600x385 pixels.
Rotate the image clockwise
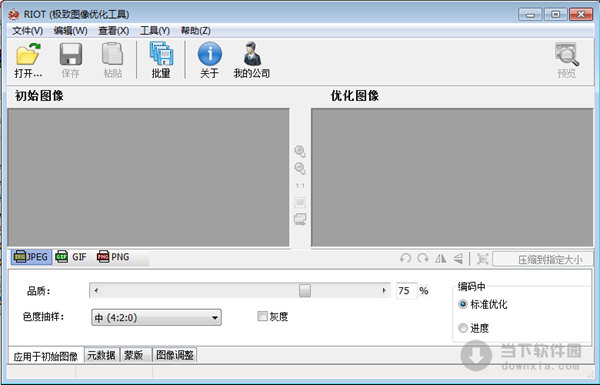pos(423,259)
